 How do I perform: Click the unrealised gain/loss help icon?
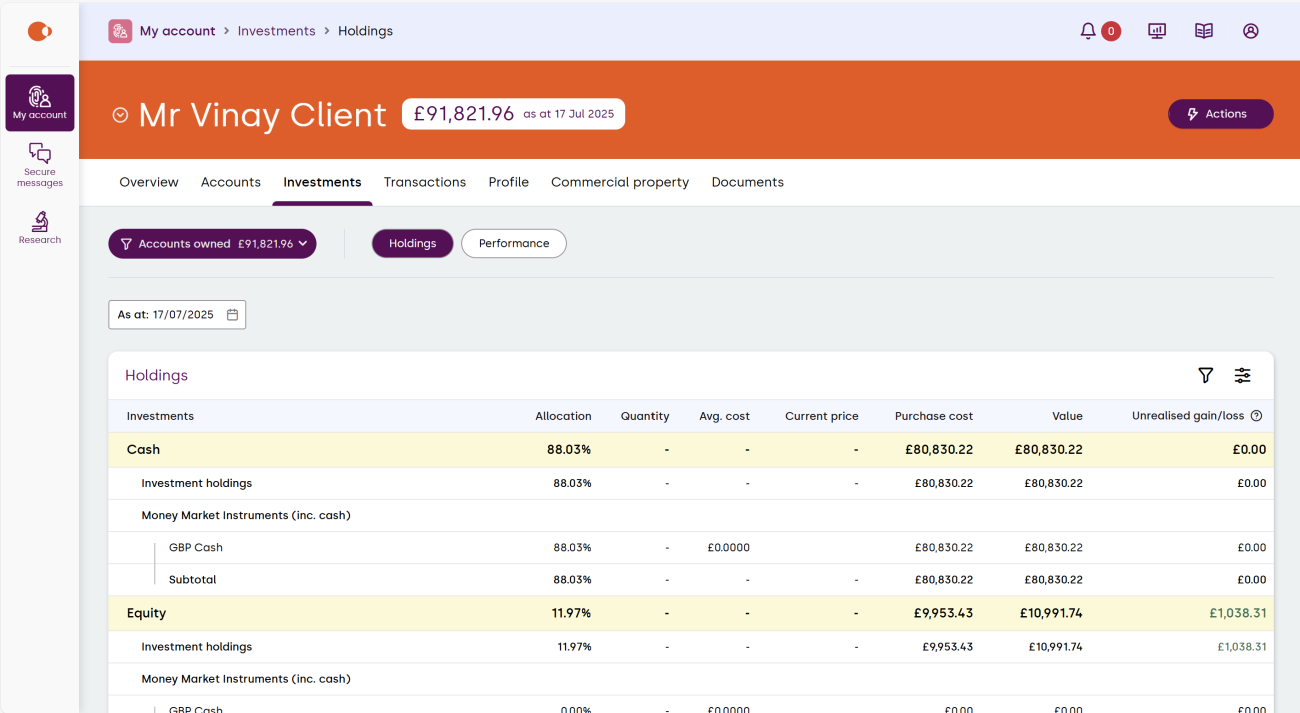click(1257, 416)
